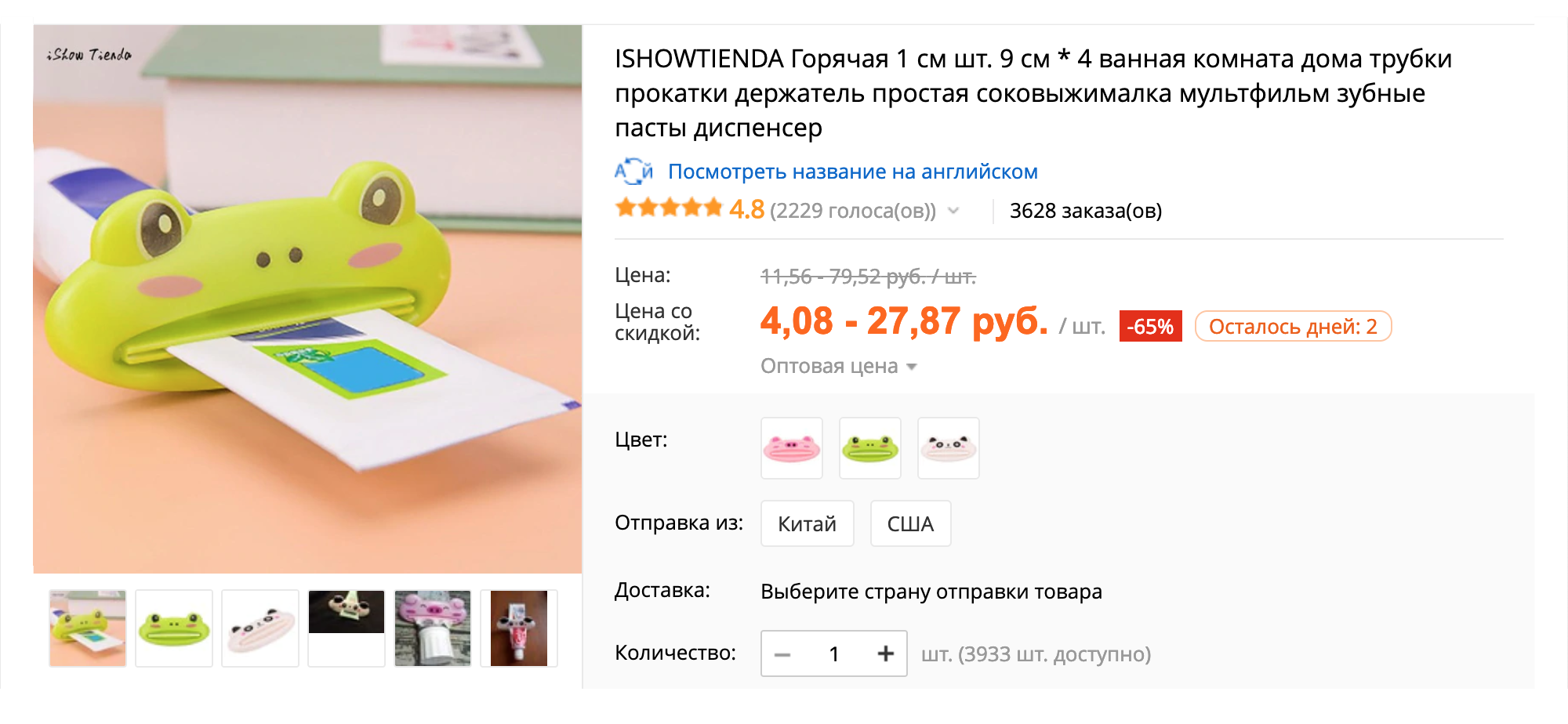Click the quantity input field
Viewport: 1568px width, 724px height.
(834, 653)
